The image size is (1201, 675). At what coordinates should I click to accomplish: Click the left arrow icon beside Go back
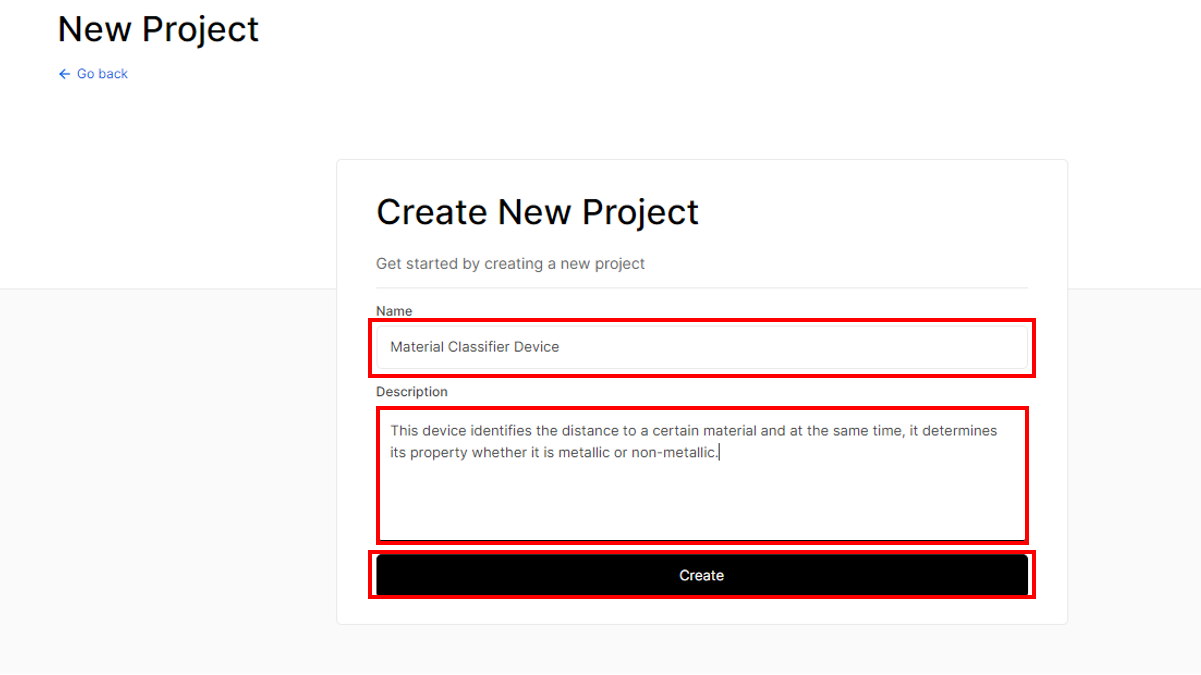pyautogui.click(x=64, y=74)
